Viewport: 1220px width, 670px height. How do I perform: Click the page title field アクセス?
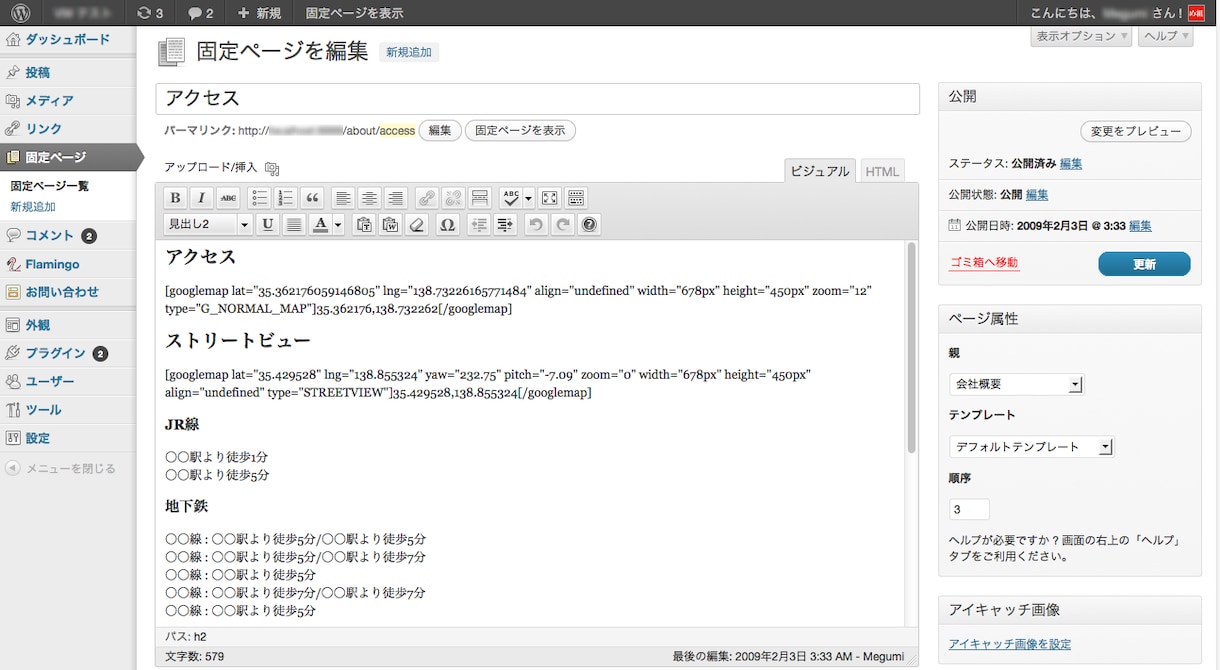coord(538,99)
